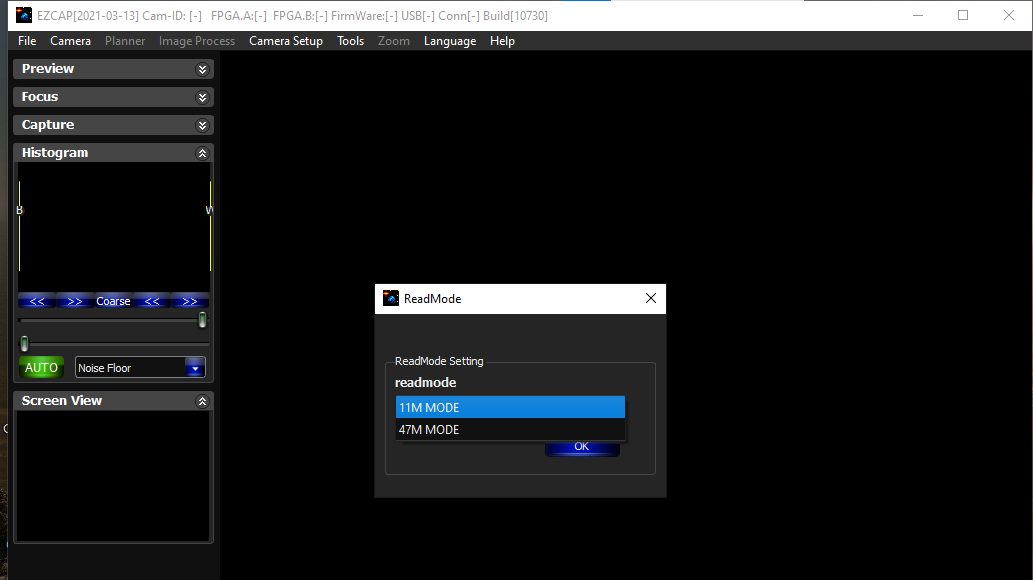
Task: Click the last >> histogram button
Action: click(190, 301)
